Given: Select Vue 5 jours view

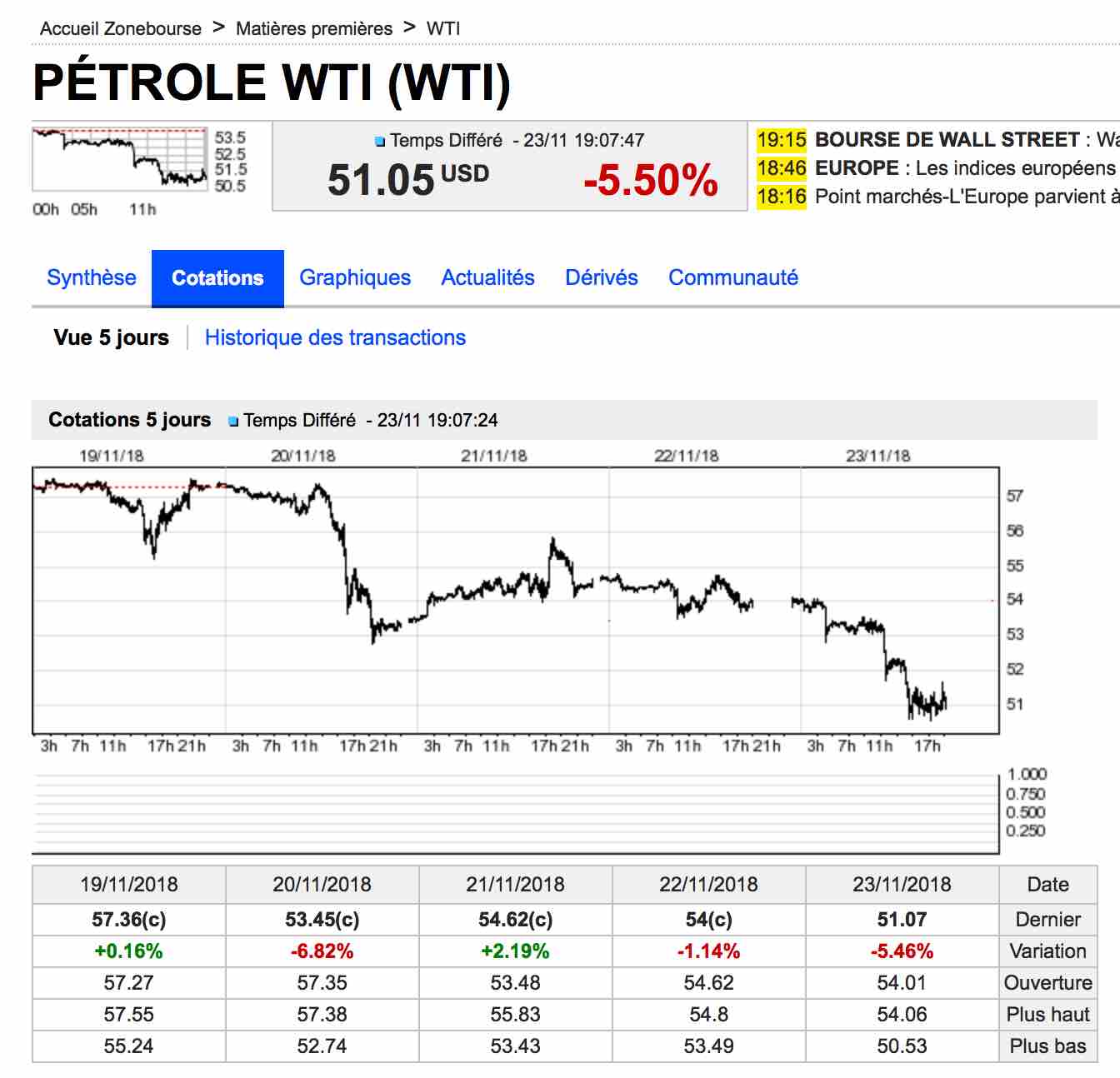Looking at the screenshot, I should click(x=111, y=337).
